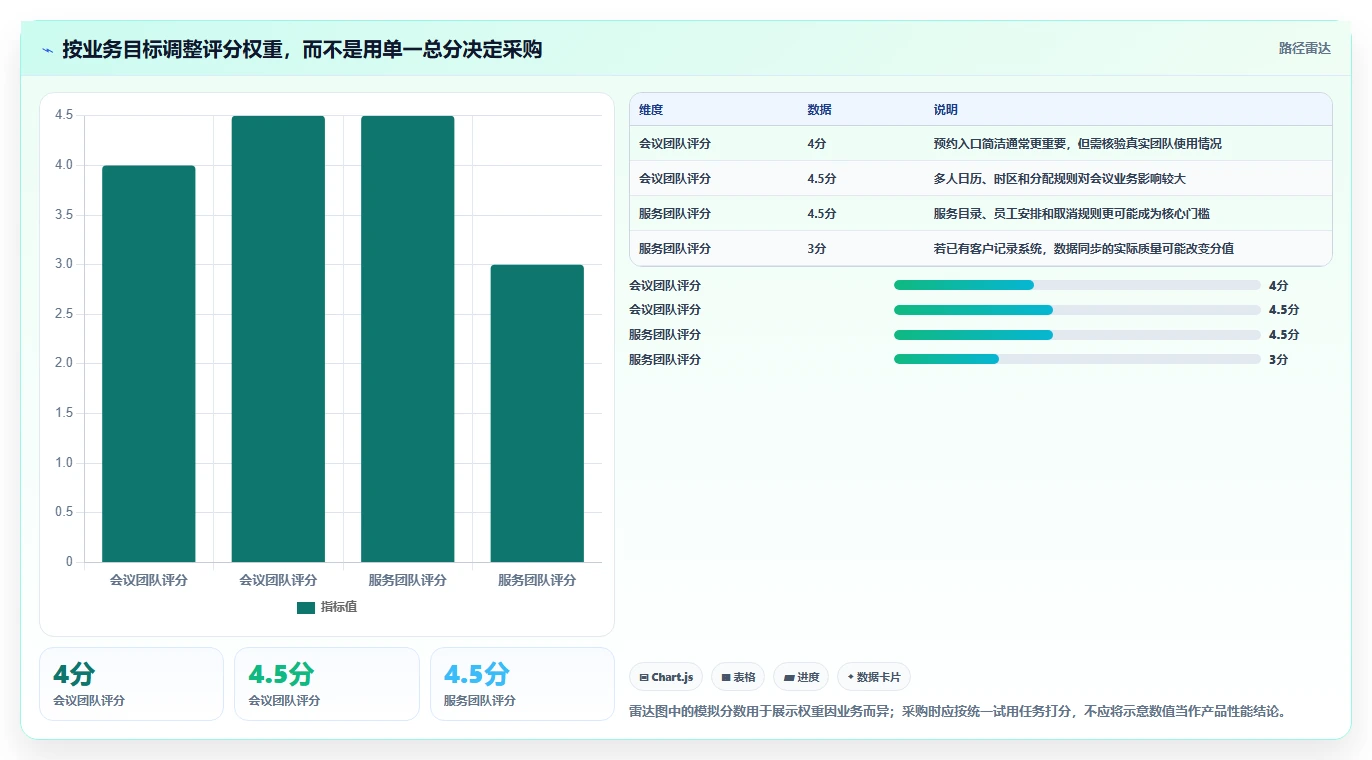Select the Chart.js tag chip

[x=666, y=677]
